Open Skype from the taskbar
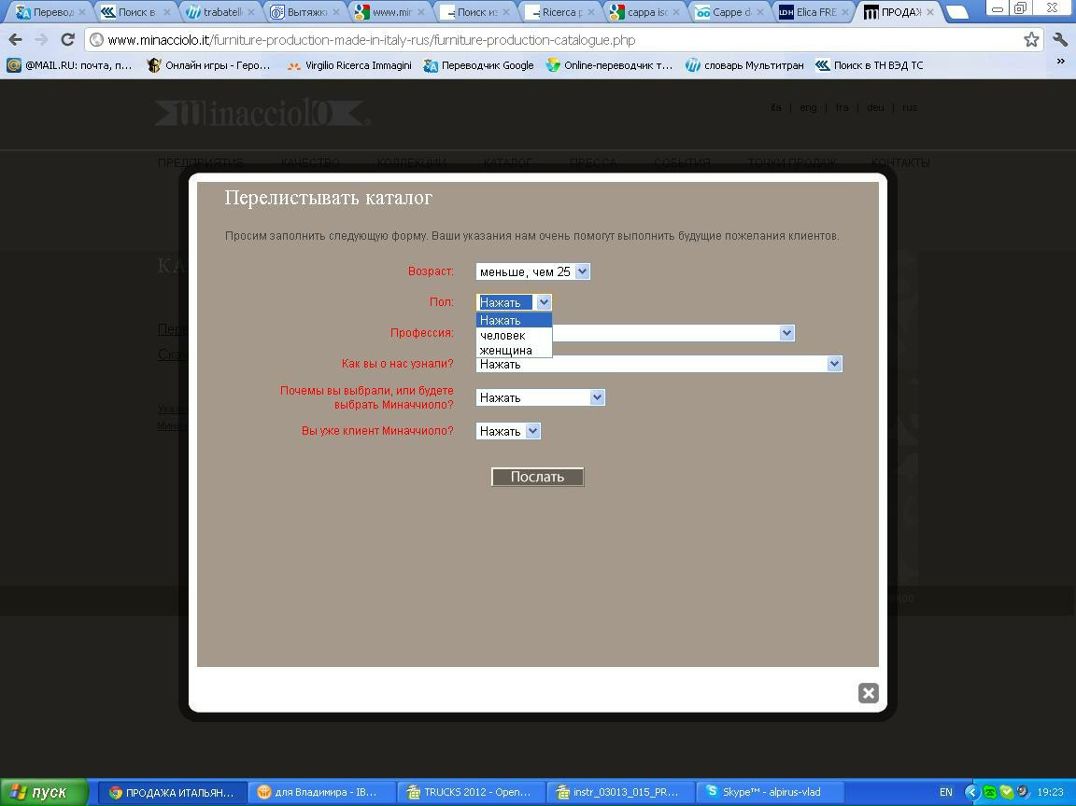 (x=770, y=792)
